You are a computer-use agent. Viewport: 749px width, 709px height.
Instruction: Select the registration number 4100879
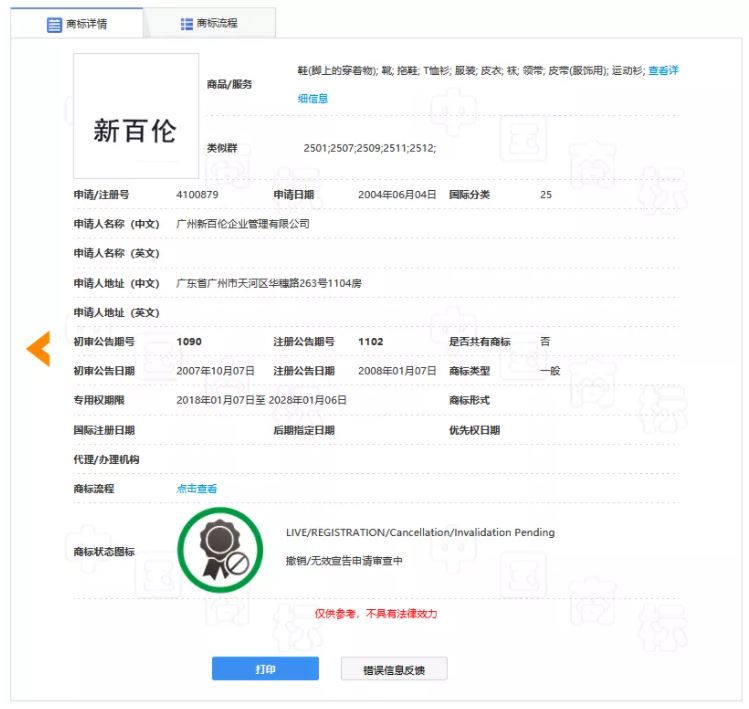click(x=197, y=194)
